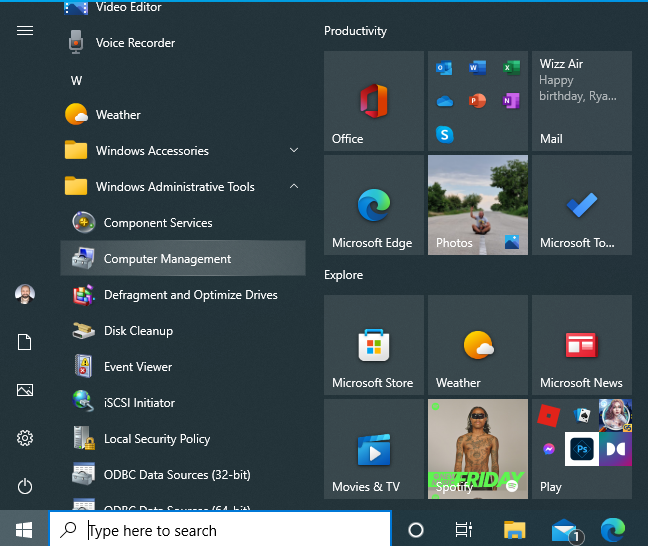Open Task View on the taskbar
This screenshot has width=648, height=546.
pos(464,529)
